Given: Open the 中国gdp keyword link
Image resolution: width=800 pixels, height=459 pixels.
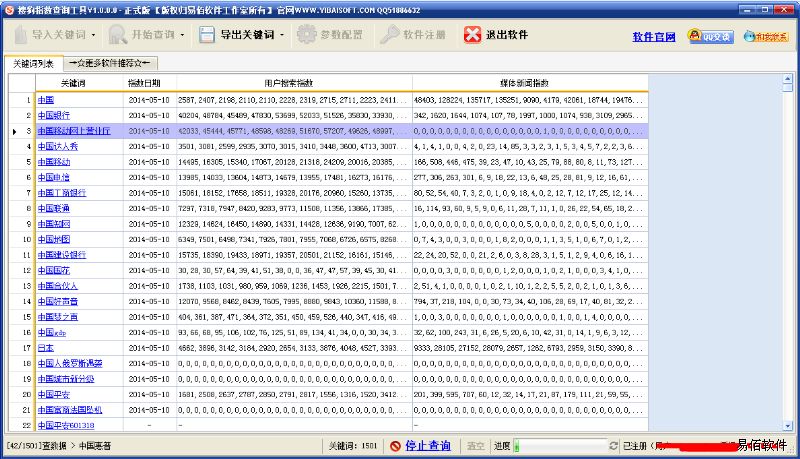Looking at the screenshot, I should coord(52,333).
